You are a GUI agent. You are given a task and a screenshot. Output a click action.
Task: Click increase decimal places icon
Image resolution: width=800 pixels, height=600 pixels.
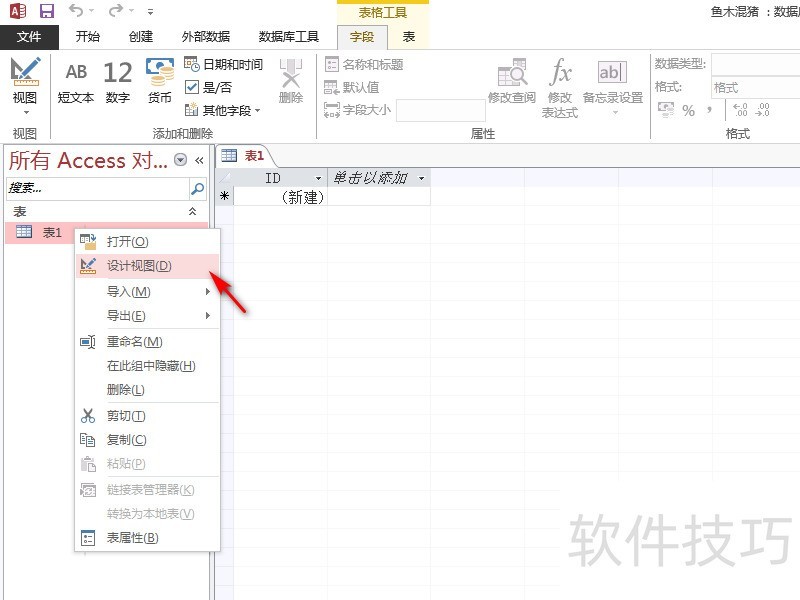740,110
